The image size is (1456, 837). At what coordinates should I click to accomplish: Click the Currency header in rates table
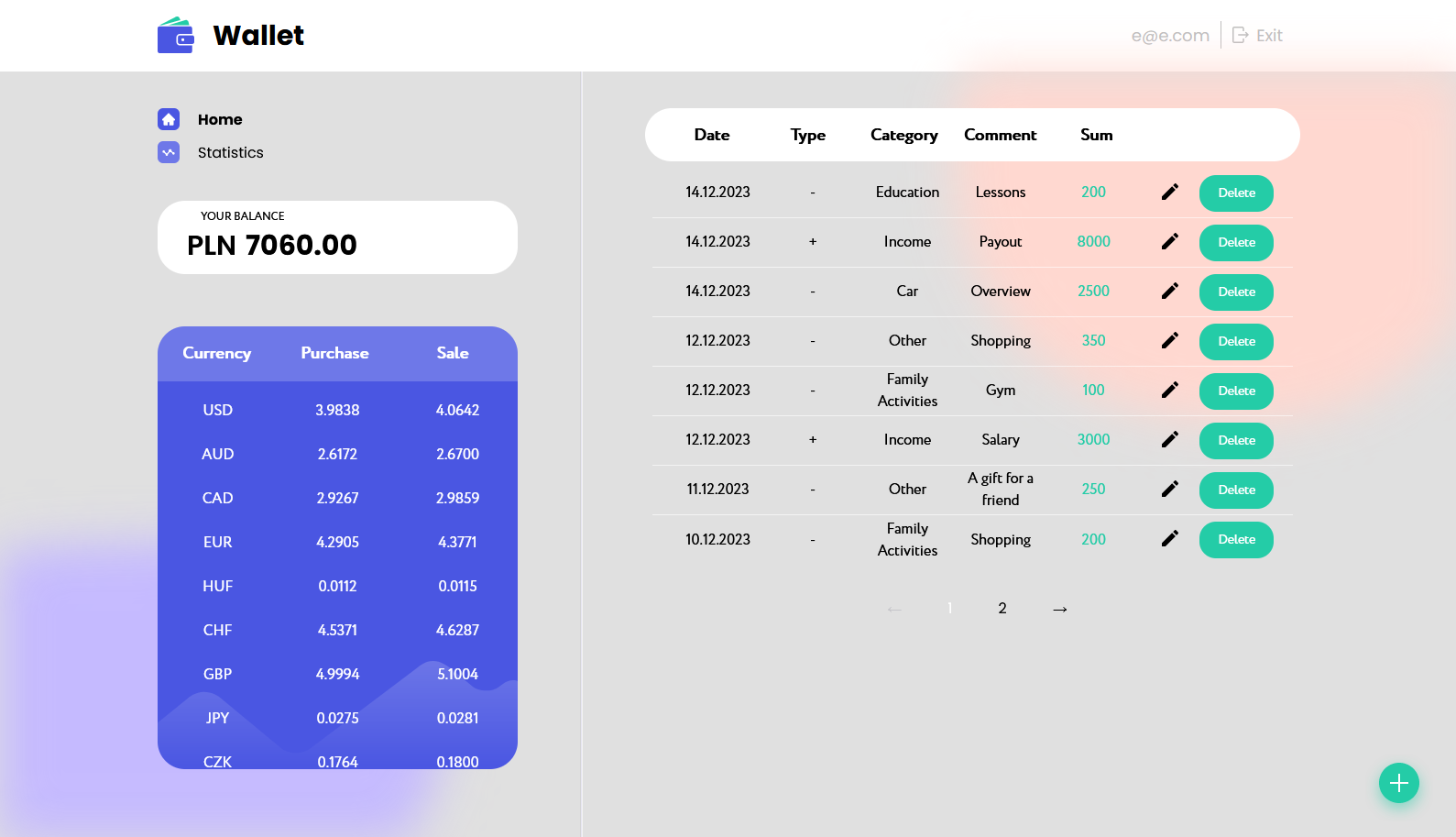tap(217, 353)
